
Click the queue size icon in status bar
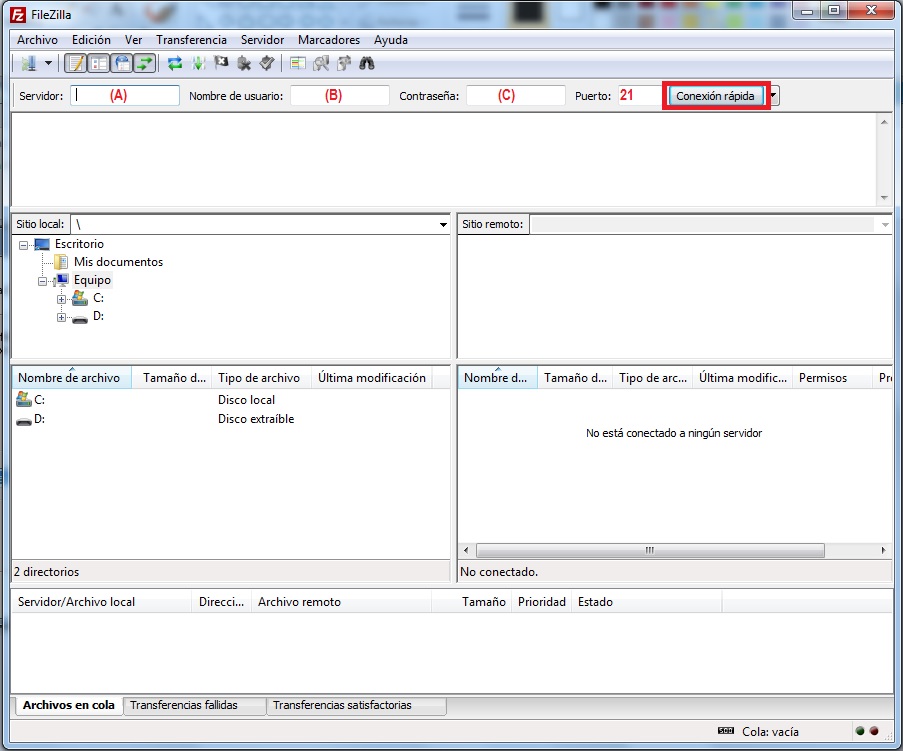[x=726, y=731]
